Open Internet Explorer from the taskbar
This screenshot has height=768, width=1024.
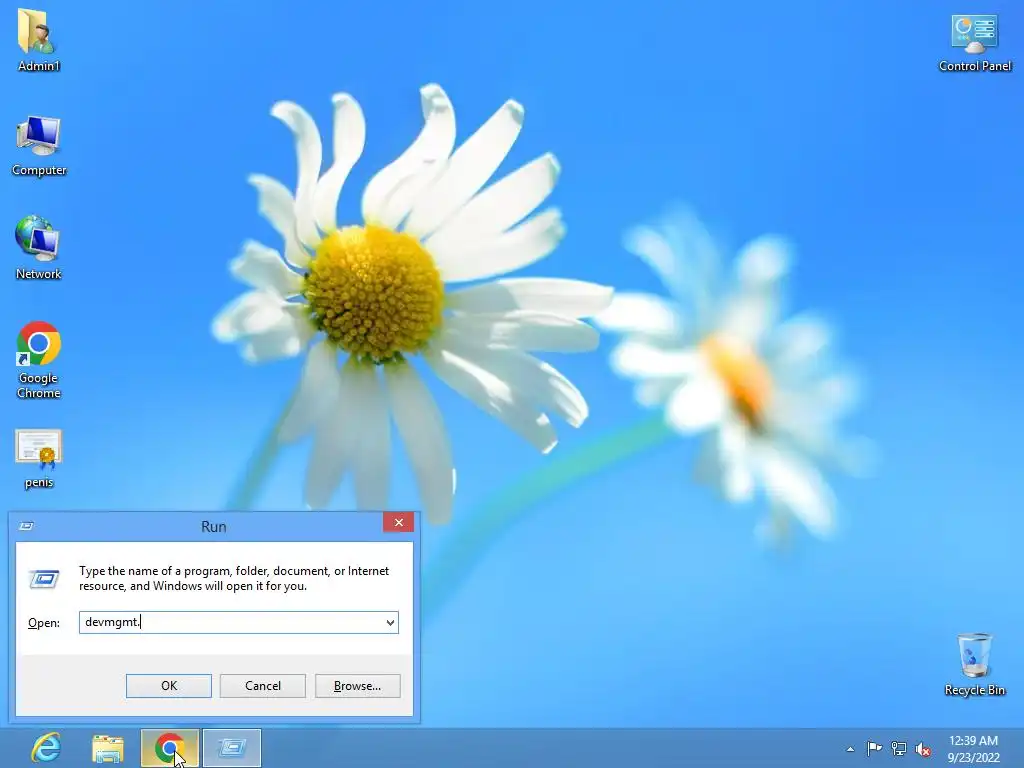tap(46, 748)
